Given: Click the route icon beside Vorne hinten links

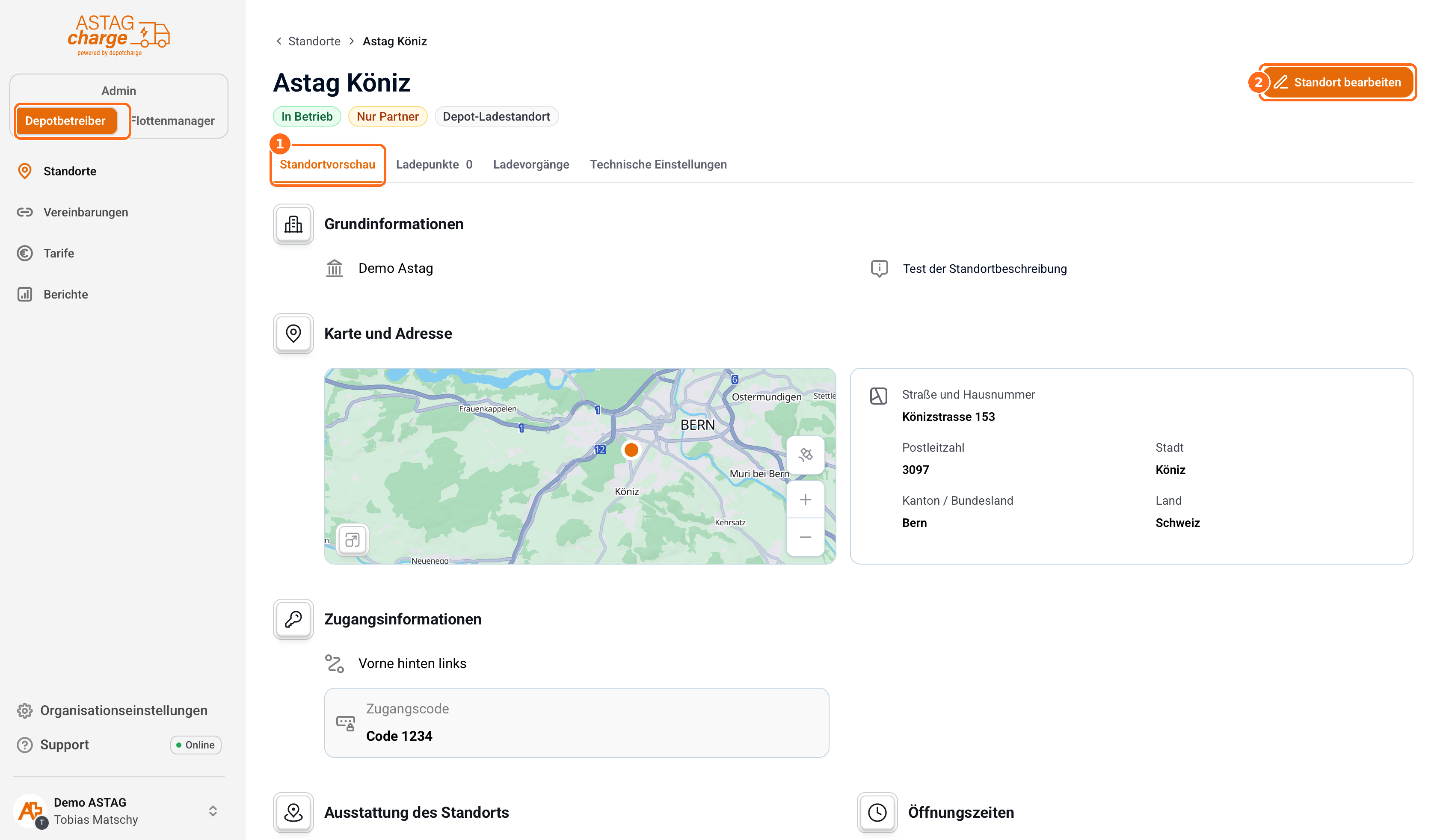Looking at the screenshot, I should coord(334,663).
